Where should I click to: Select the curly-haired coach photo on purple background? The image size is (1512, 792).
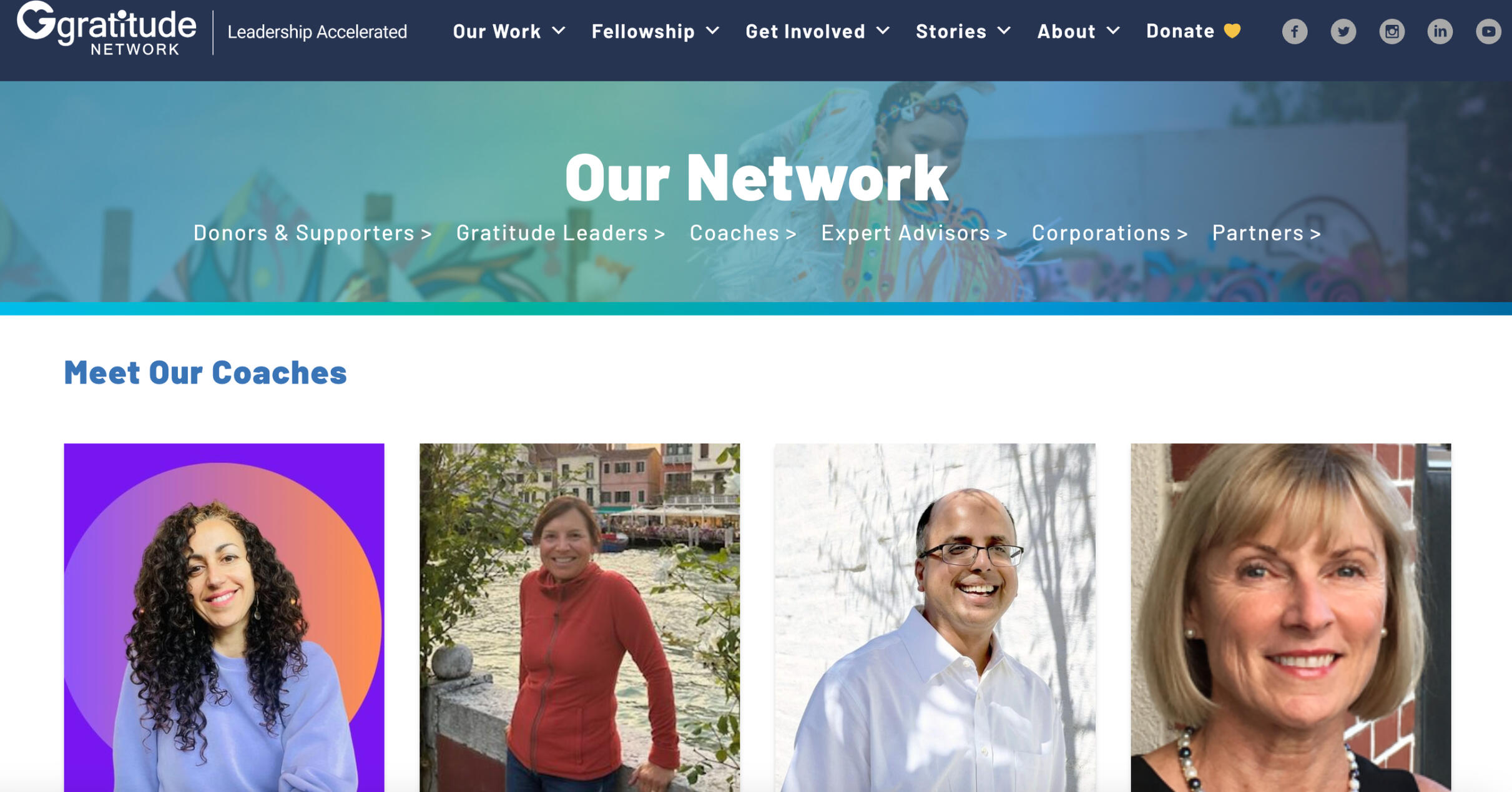(x=224, y=618)
